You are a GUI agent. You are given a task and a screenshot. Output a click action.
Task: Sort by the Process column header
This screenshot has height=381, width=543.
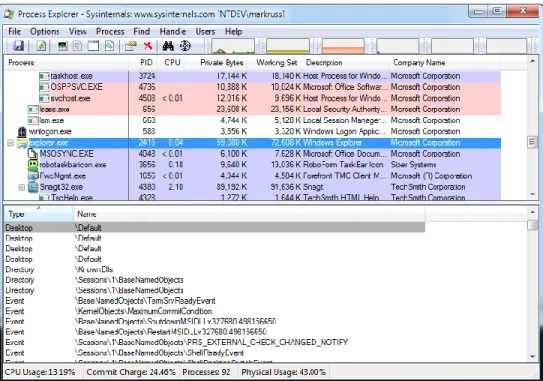pos(66,63)
